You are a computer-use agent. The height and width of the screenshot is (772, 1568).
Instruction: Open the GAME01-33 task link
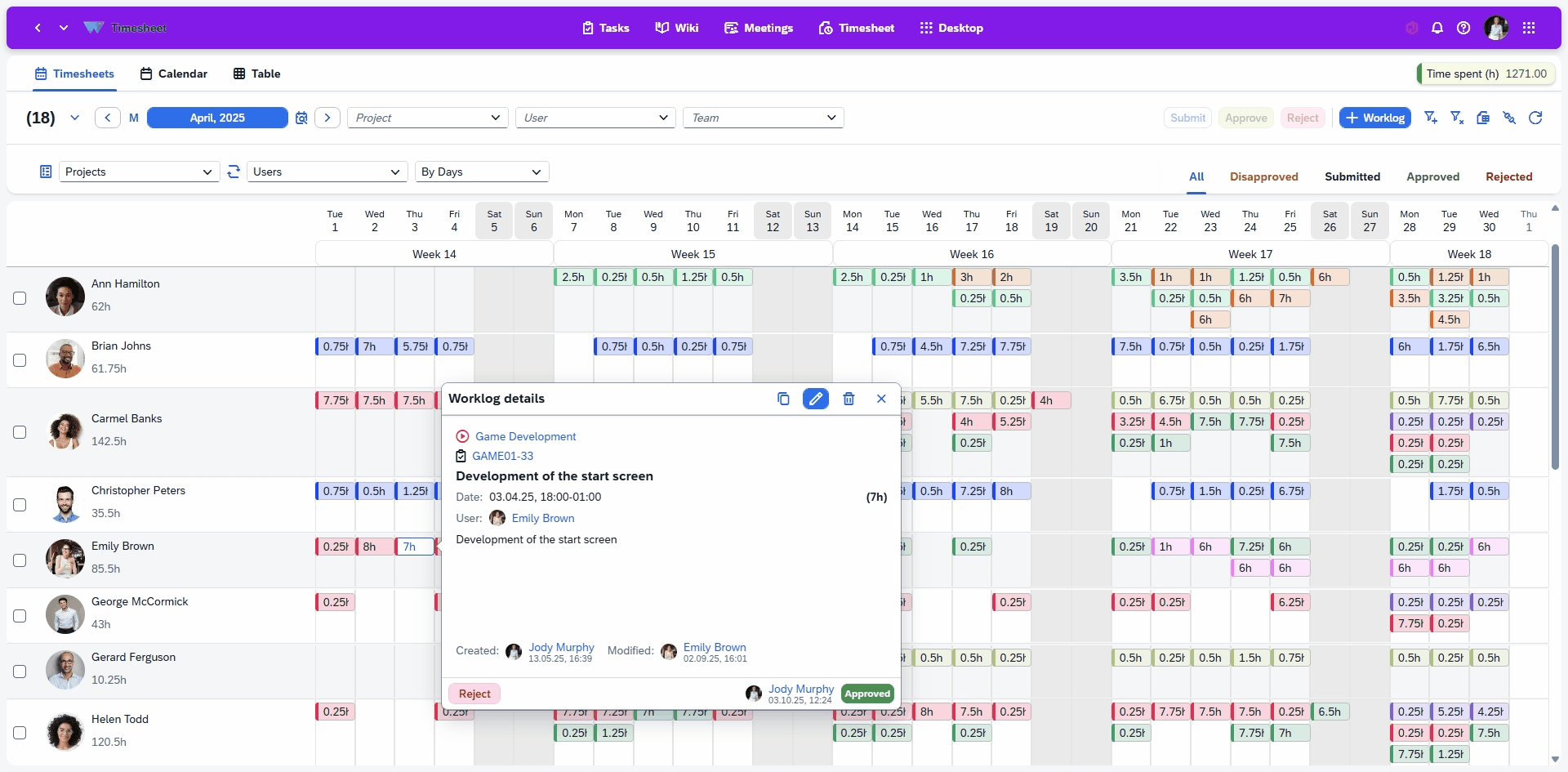click(502, 456)
